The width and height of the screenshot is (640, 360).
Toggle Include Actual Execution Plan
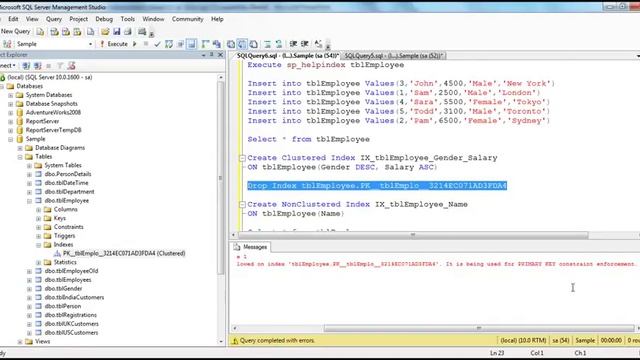tap(205, 44)
